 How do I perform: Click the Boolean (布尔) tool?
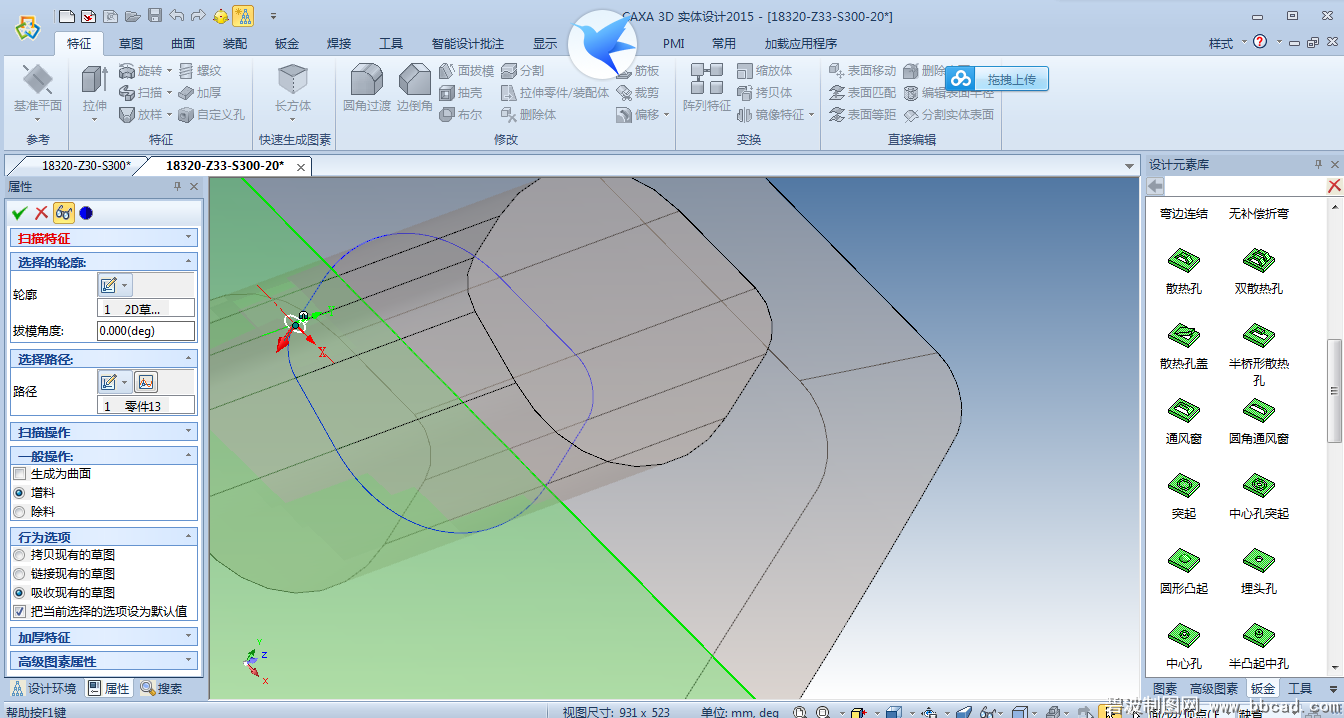click(461, 115)
